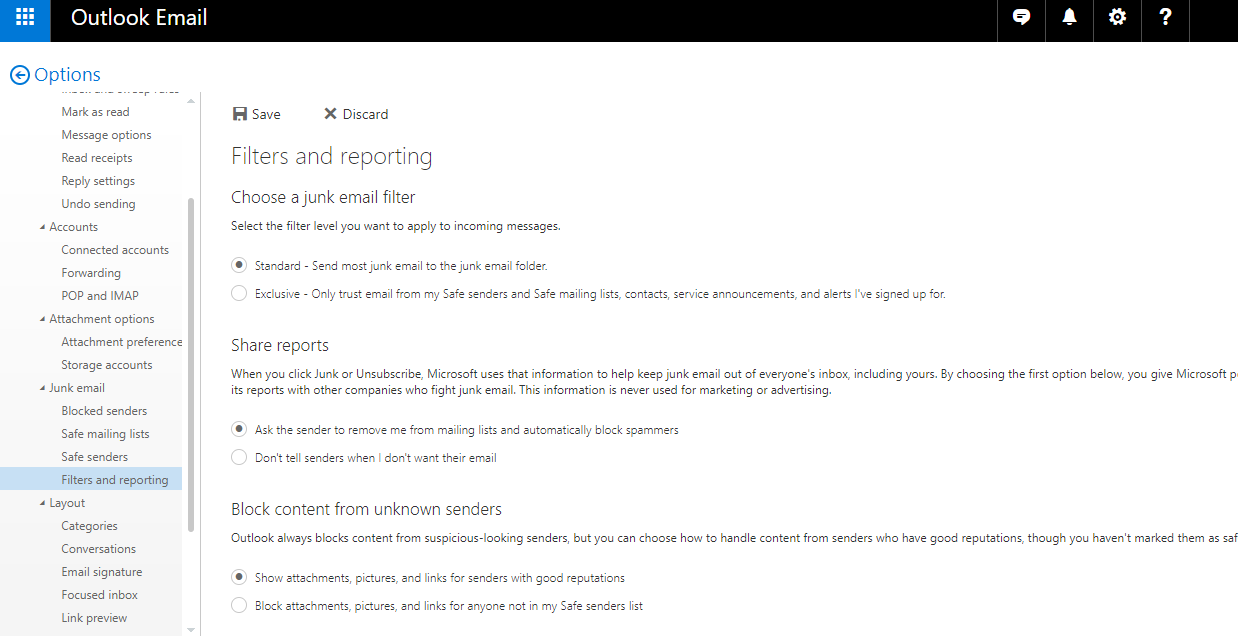The height and width of the screenshot is (636, 1238).
Task: Open Blocked senders settings
Action: 104,411
